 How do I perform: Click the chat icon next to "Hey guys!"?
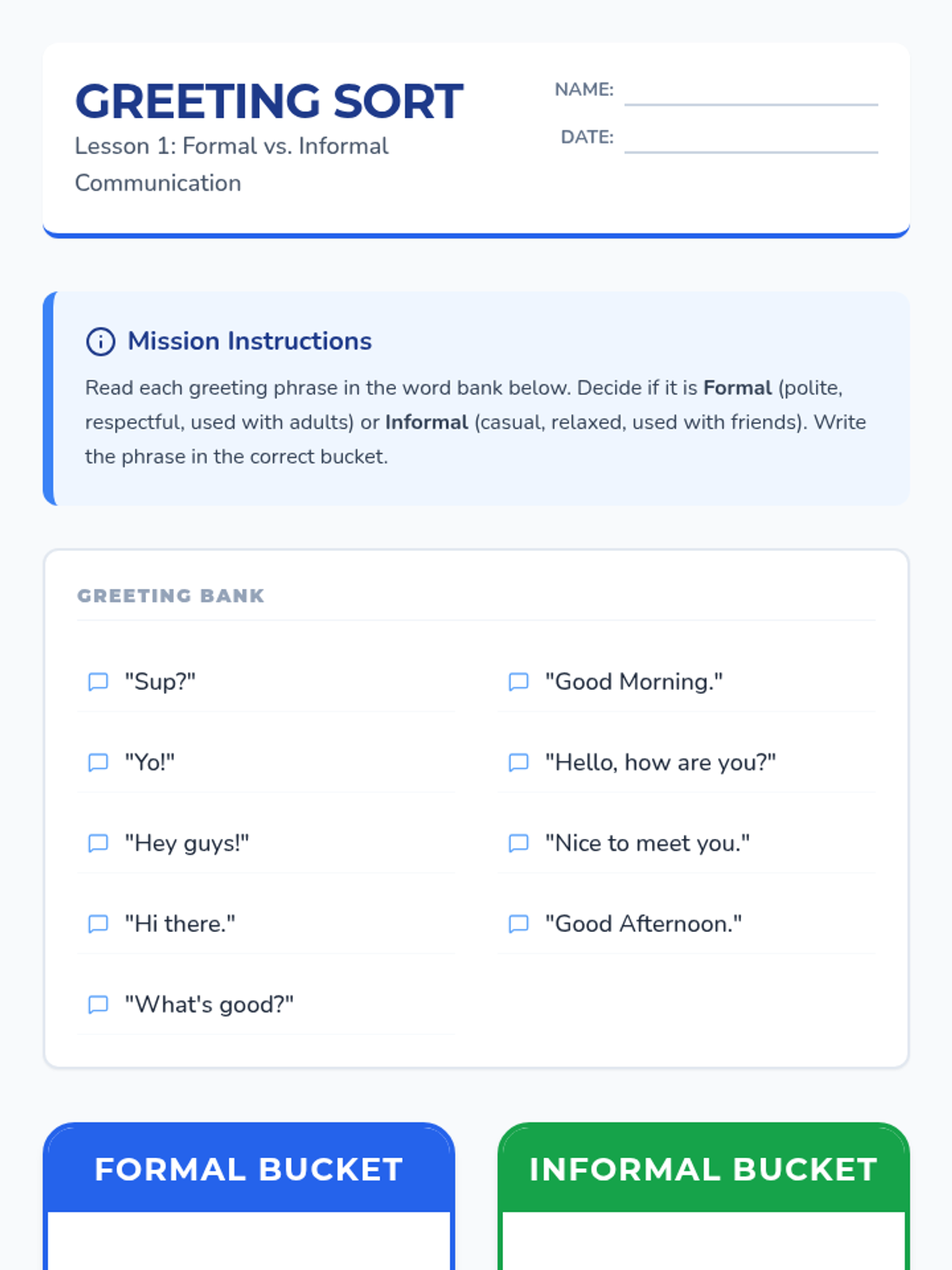[98, 843]
